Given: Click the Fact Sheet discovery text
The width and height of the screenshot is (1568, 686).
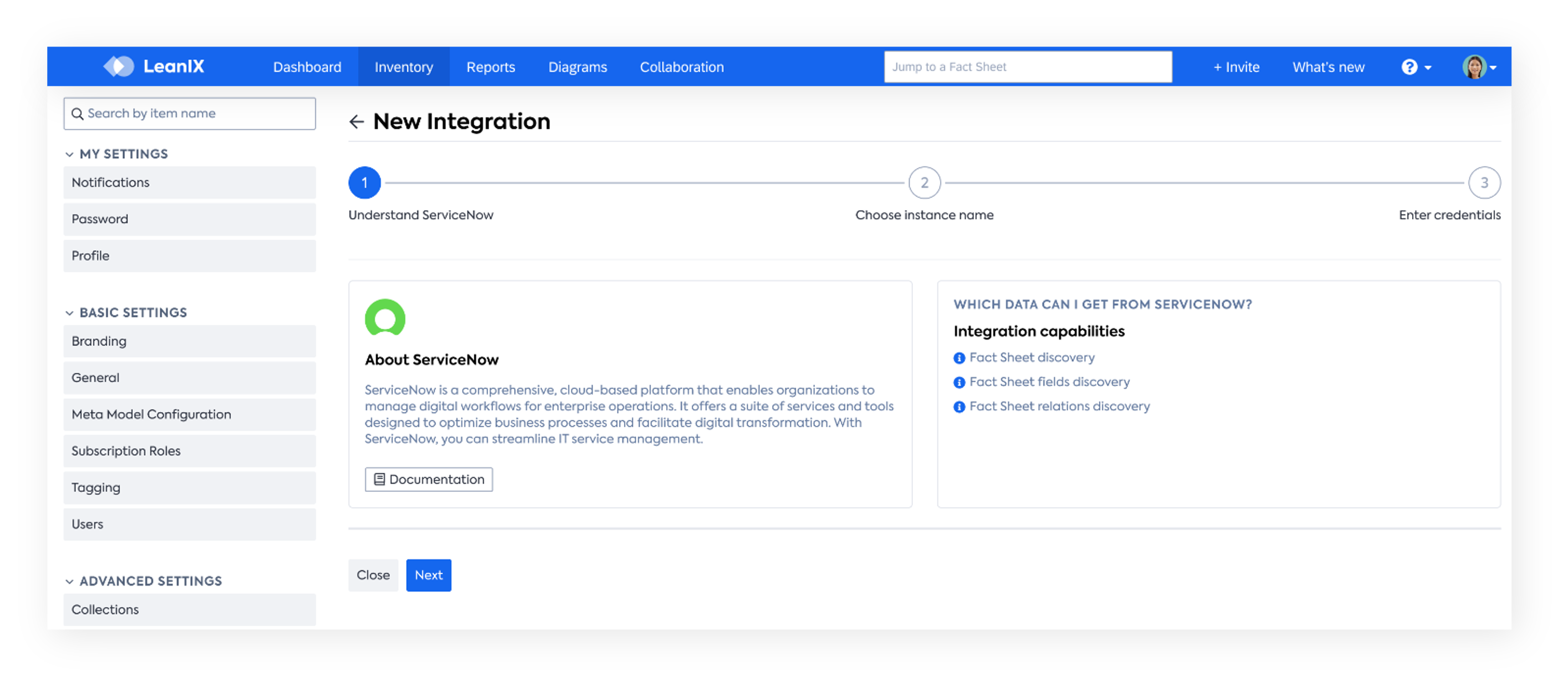Looking at the screenshot, I should click(1032, 358).
